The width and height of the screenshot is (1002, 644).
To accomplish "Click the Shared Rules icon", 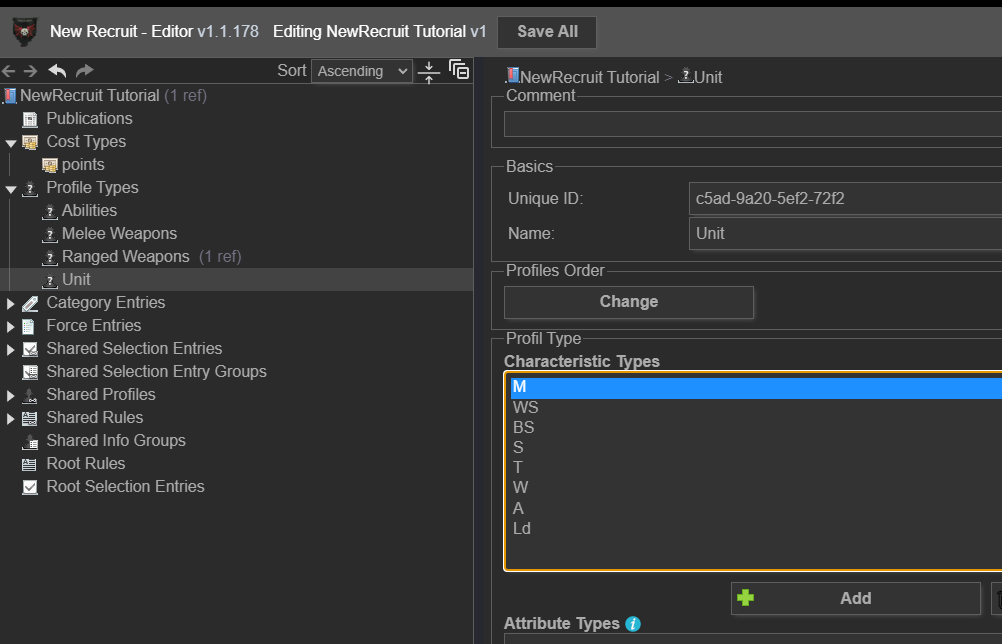I will tap(30, 418).
